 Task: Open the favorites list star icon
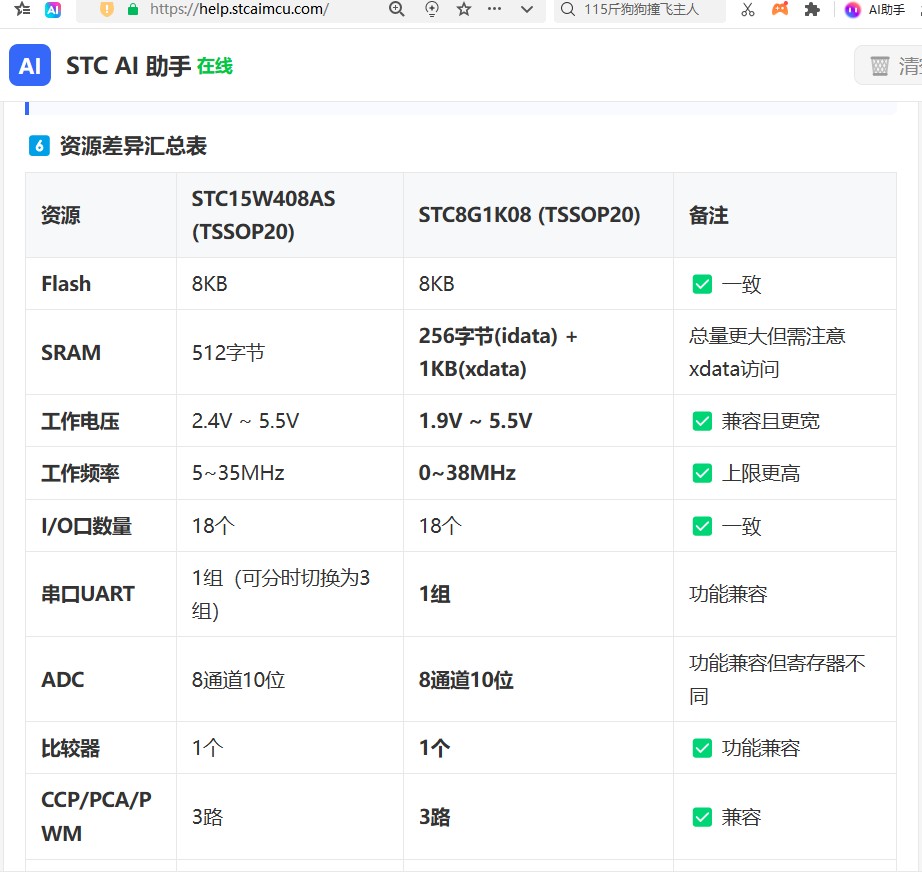click(22, 9)
